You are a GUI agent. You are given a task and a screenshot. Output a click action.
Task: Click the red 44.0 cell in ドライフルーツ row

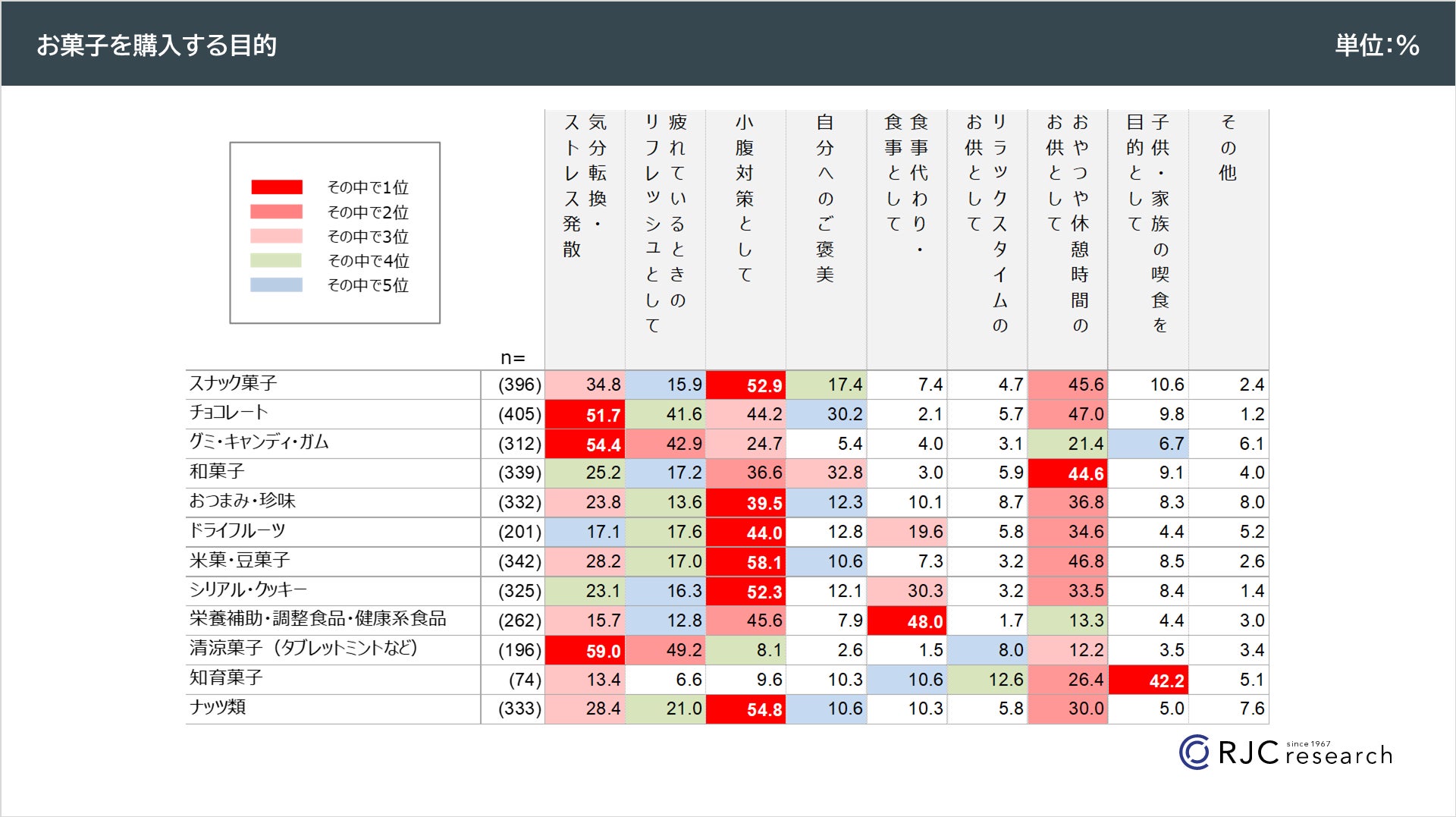(x=745, y=532)
